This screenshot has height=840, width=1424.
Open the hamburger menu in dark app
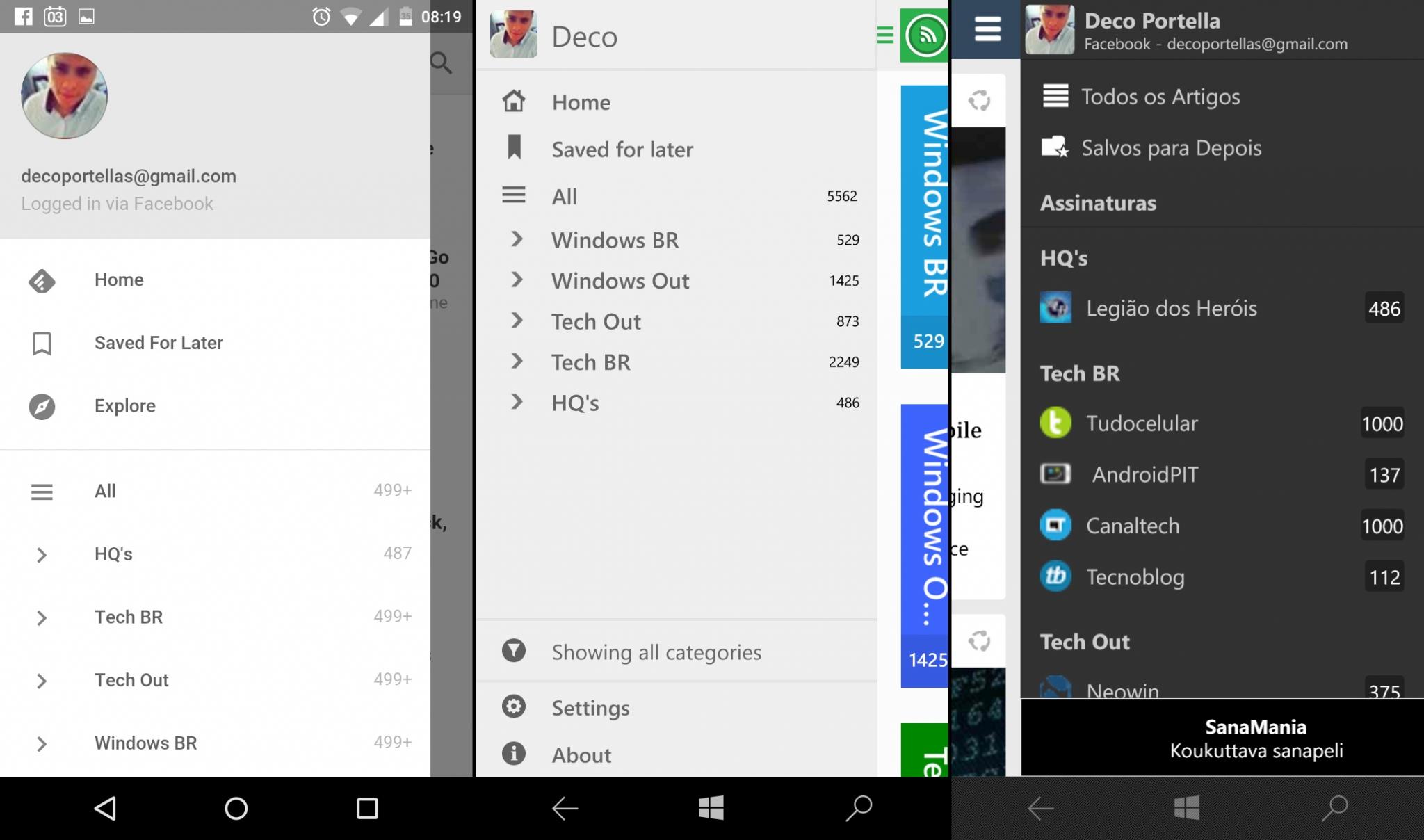[x=987, y=29]
